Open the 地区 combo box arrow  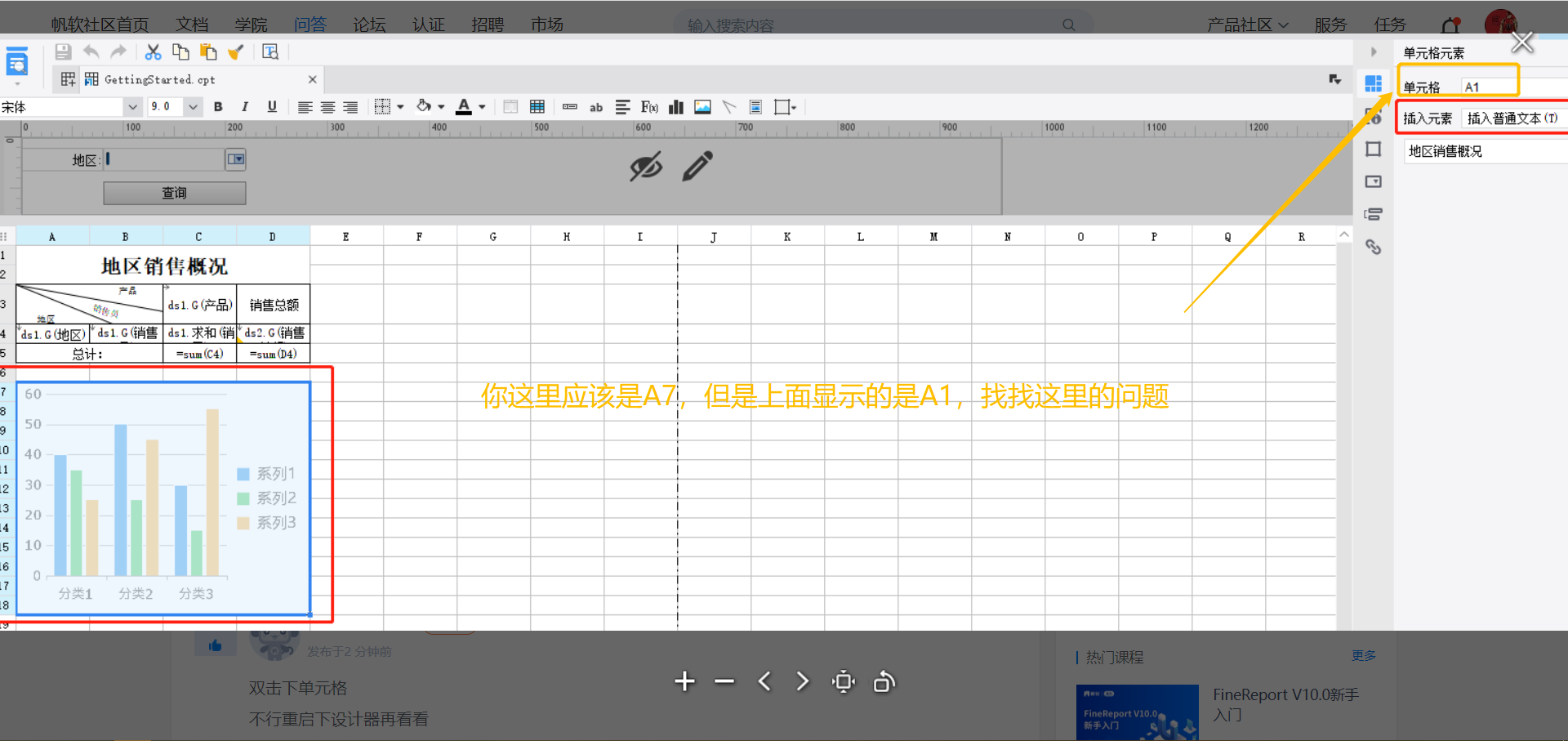tap(235, 159)
